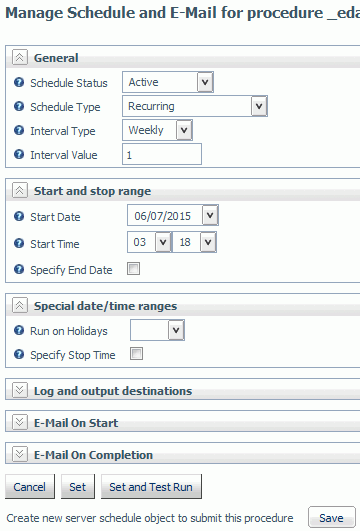
Task: Click the Save button
Action: [332, 517]
